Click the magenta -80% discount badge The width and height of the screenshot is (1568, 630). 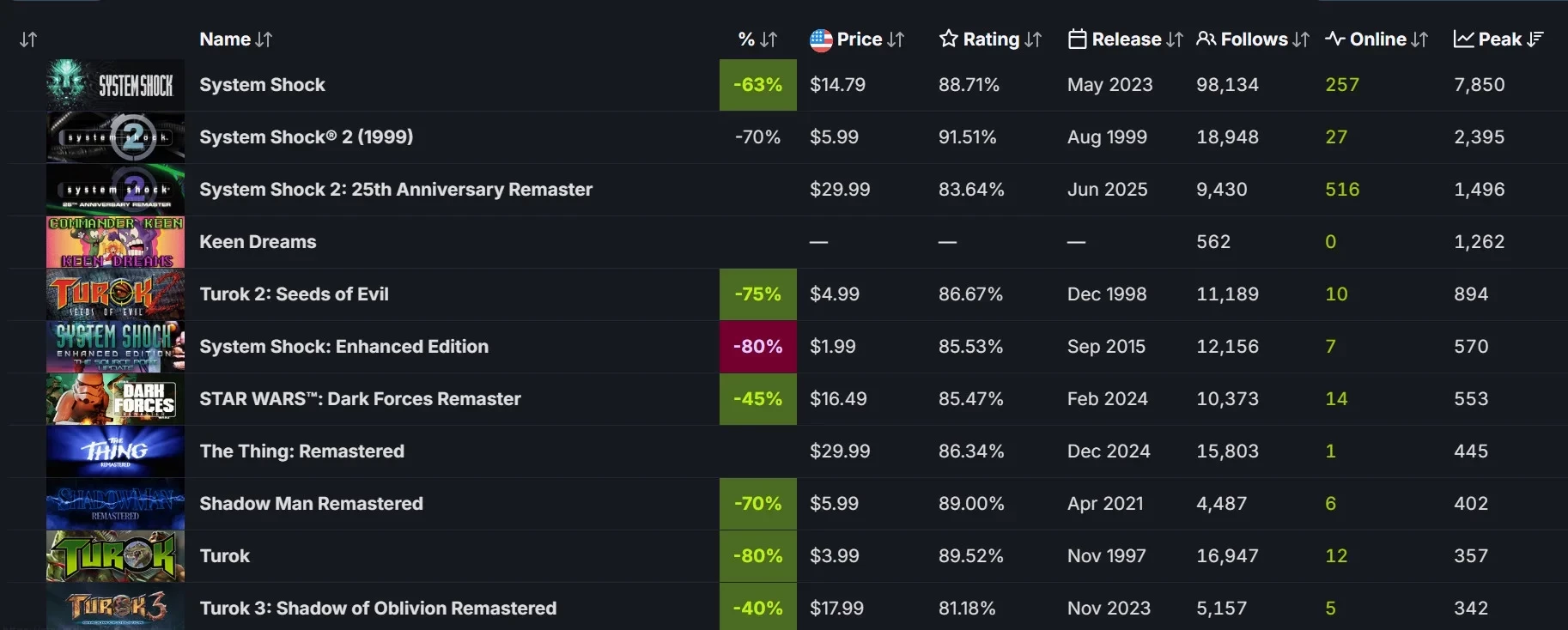[x=757, y=347]
